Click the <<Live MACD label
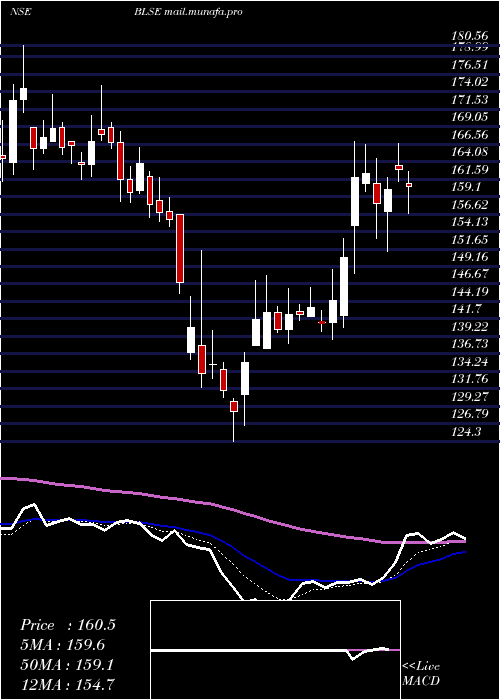The image size is (500, 700). (x=421, y=674)
